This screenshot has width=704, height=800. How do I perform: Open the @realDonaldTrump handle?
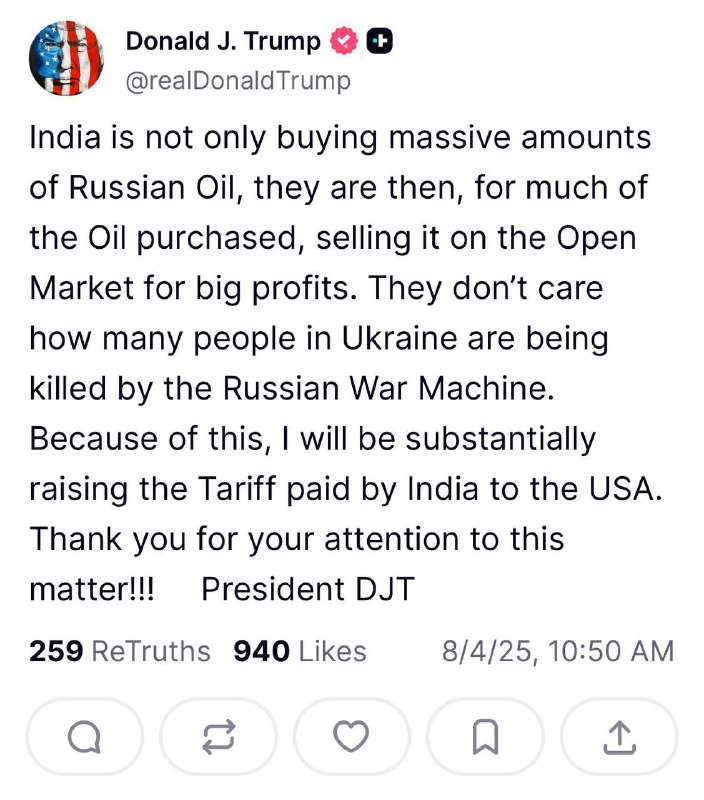(x=238, y=81)
